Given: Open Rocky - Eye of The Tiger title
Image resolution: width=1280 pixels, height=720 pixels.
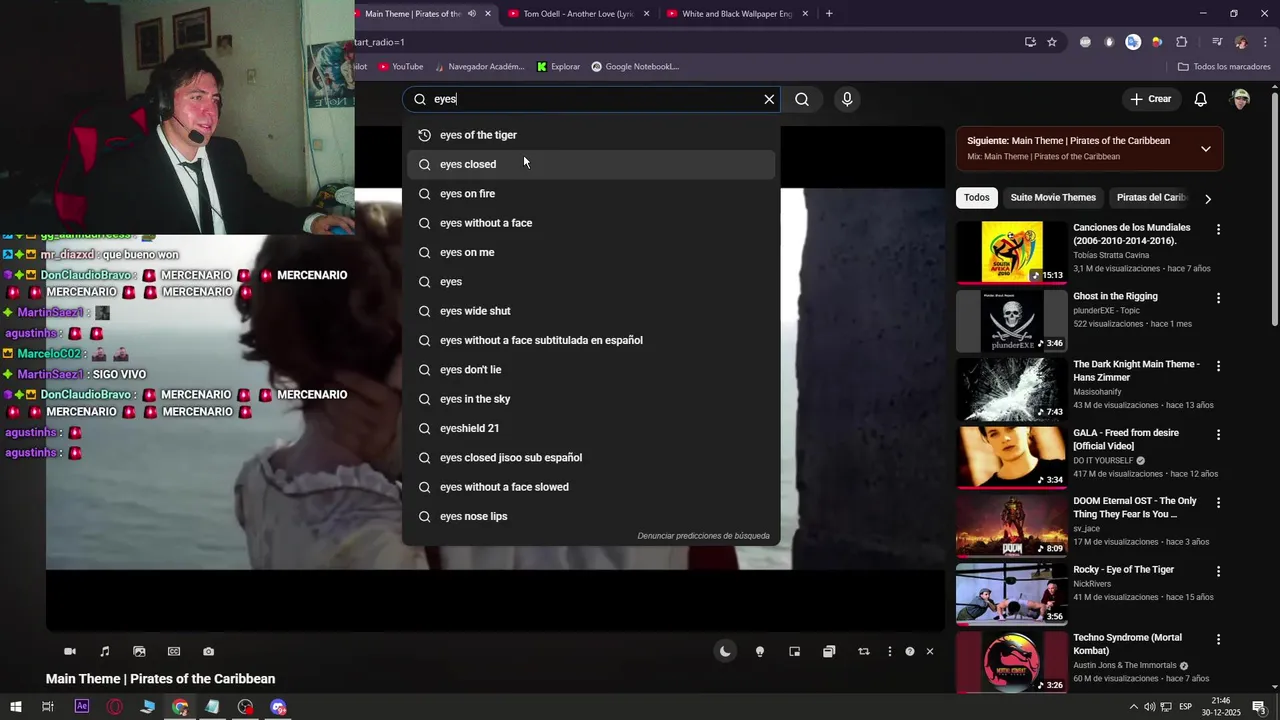Looking at the screenshot, I should point(1124,570).
